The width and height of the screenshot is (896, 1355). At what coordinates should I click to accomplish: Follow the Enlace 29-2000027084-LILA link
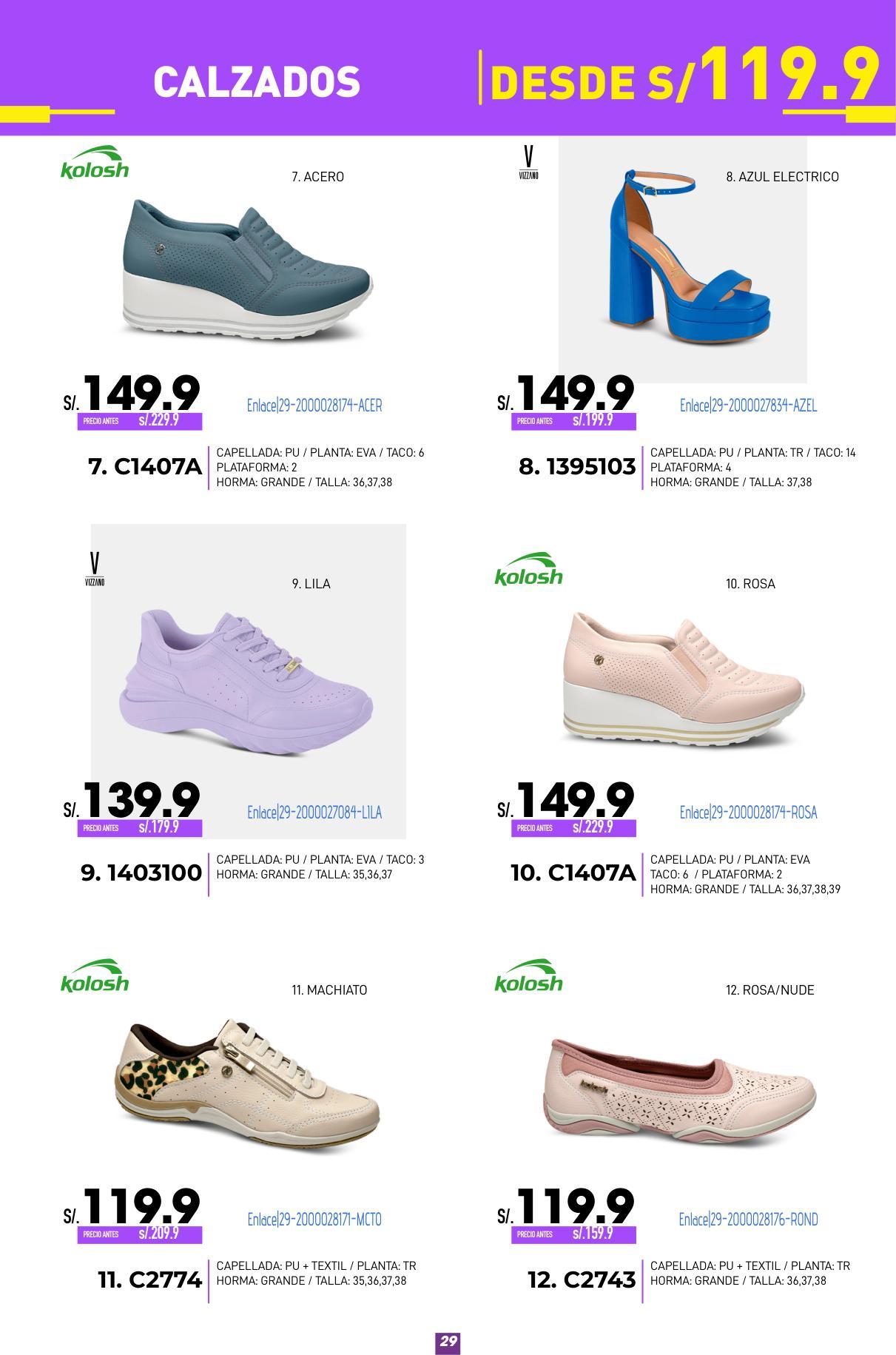(314, 813)
